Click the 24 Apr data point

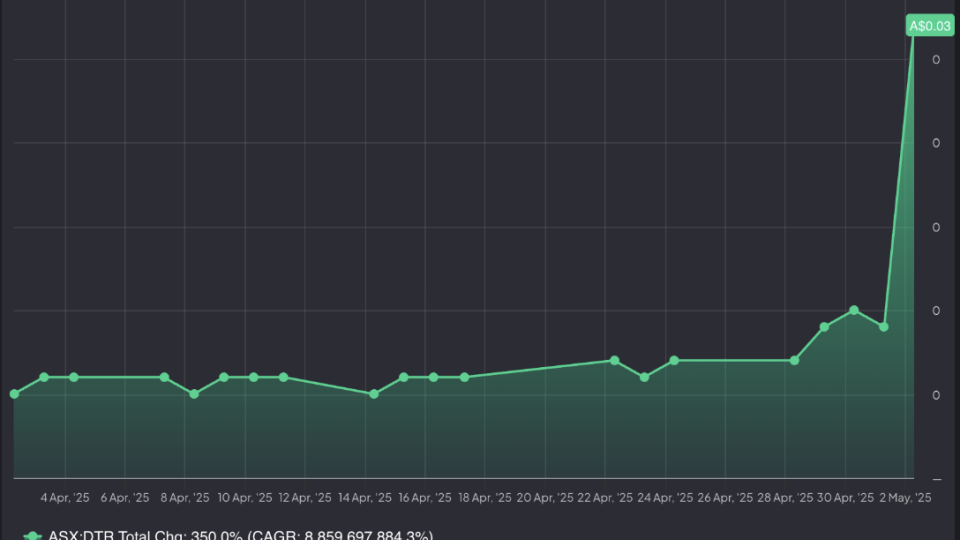click(674, 360)
